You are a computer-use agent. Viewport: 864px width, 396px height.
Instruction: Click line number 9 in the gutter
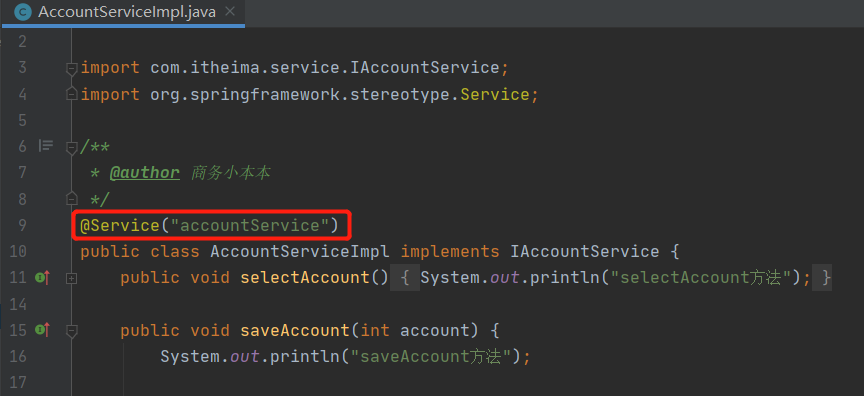coord(21,225)
